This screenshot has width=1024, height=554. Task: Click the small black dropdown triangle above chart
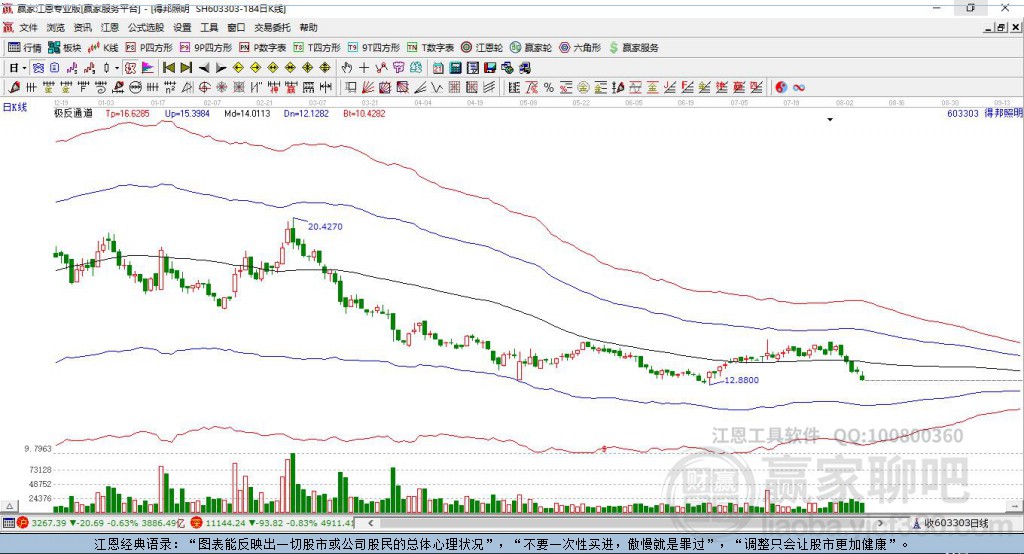(830, 120)
